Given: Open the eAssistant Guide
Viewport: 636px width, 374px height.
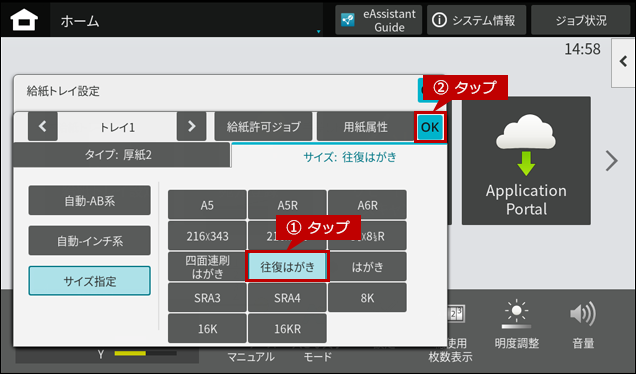Looking at the screenshot, I should click(x=378, y=20).
